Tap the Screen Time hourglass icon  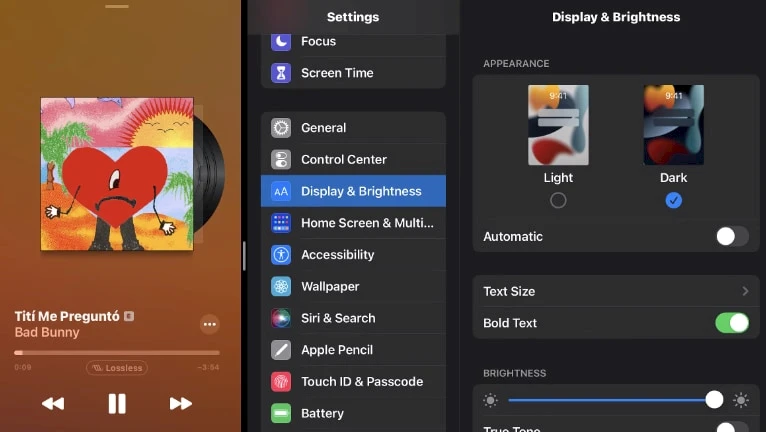tap(281, 73)
